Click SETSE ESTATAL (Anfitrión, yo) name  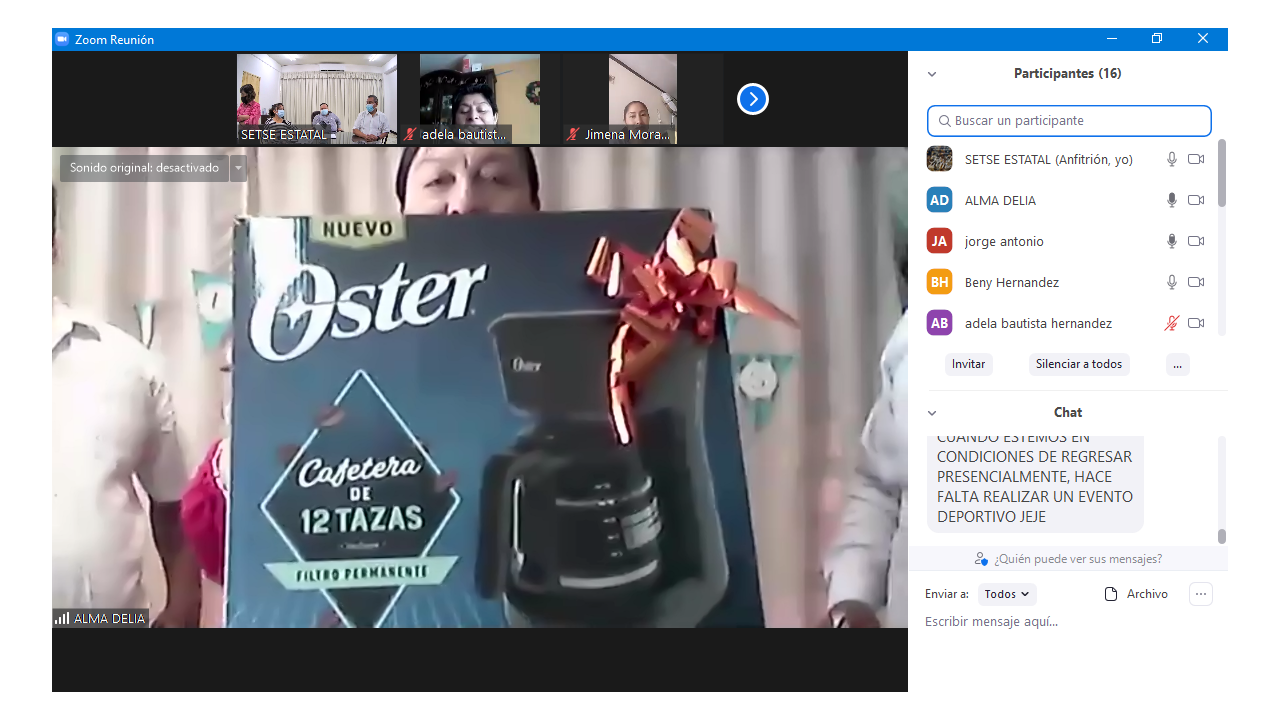(1049, 159)
